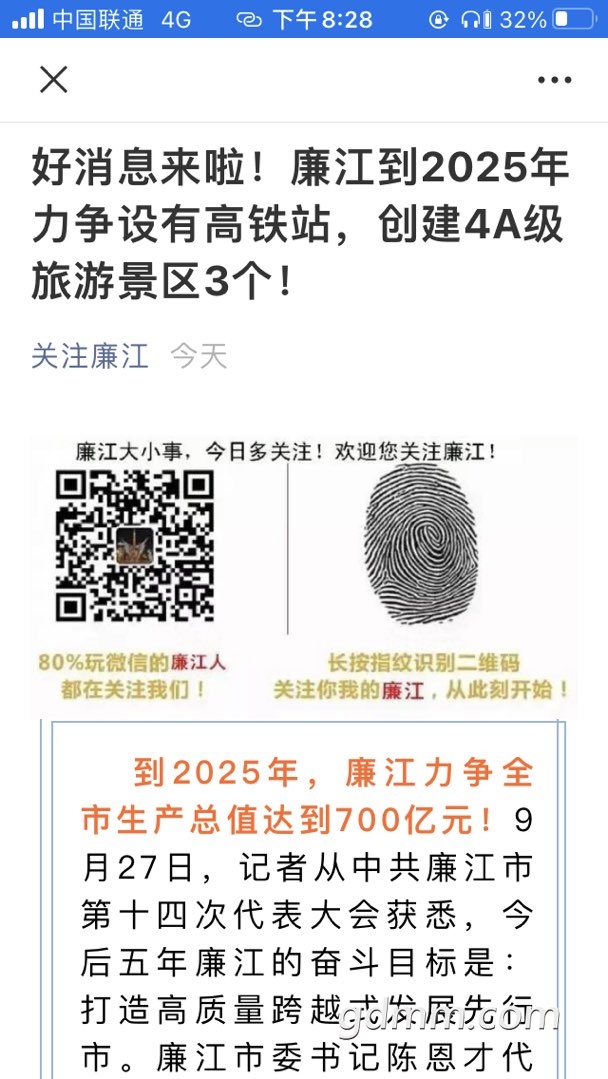This screenshot has height=1079, width=608.
Task: Tap the 今天 publish date text
Action: (199, 356)
